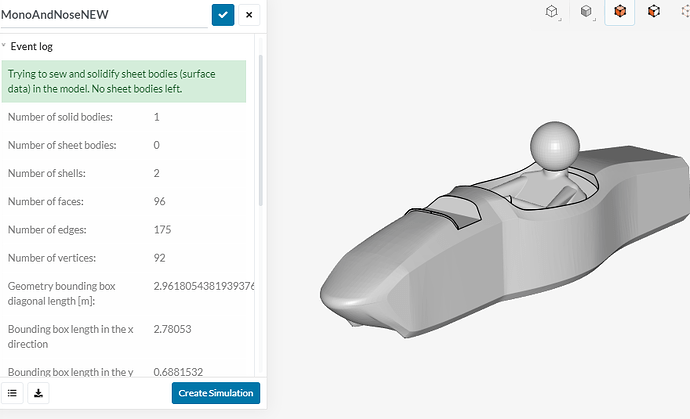
Task: Select the orange-and-white cube display mode
Action: tap(654, 12)
